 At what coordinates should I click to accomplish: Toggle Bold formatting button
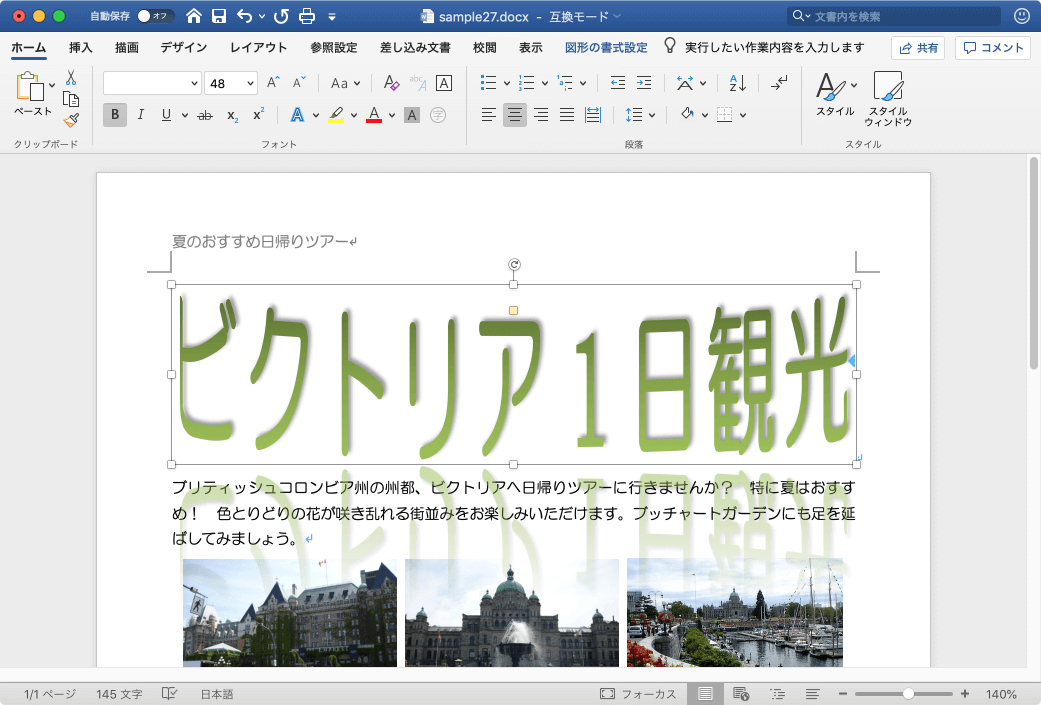coord(115,115)
